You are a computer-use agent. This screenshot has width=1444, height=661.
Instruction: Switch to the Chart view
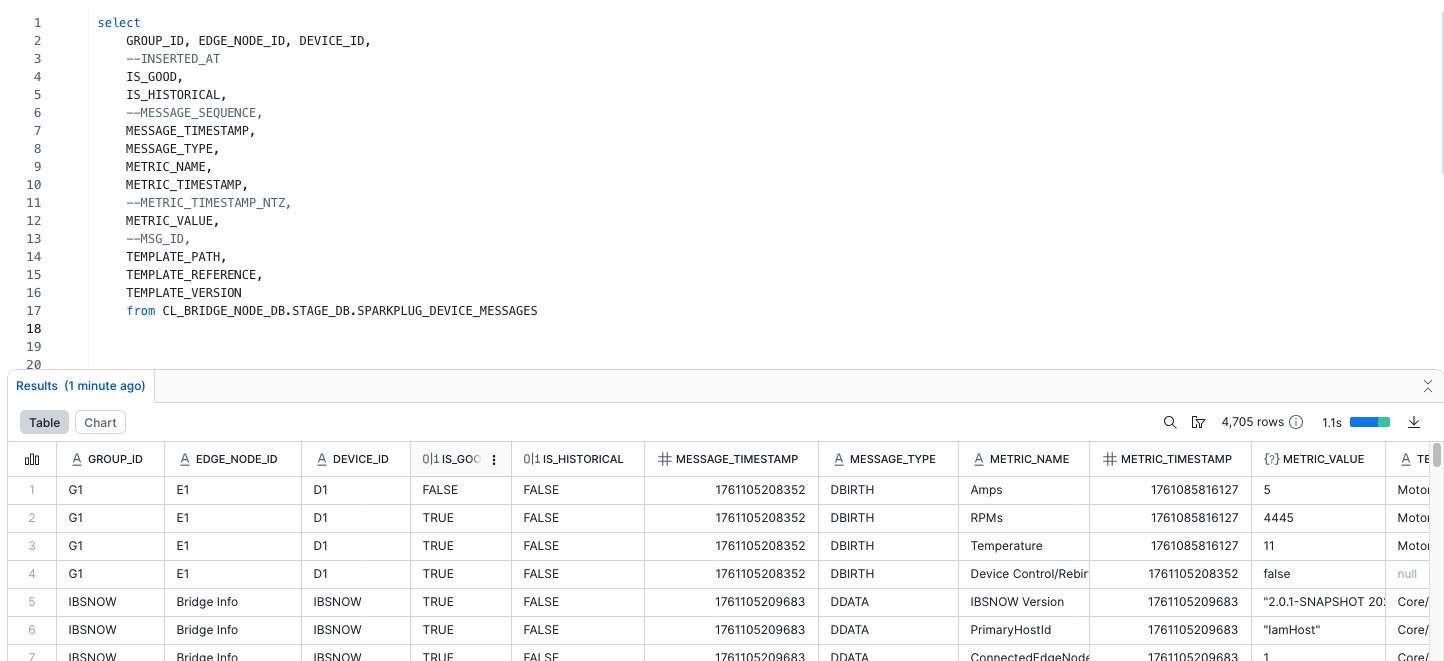tap(100, 422)
